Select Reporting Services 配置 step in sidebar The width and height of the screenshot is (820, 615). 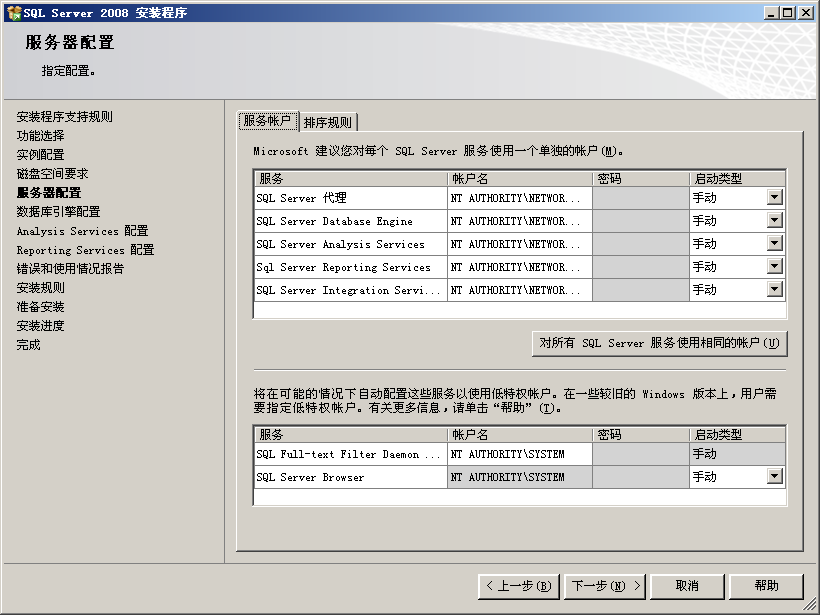(x=85, y=250)
